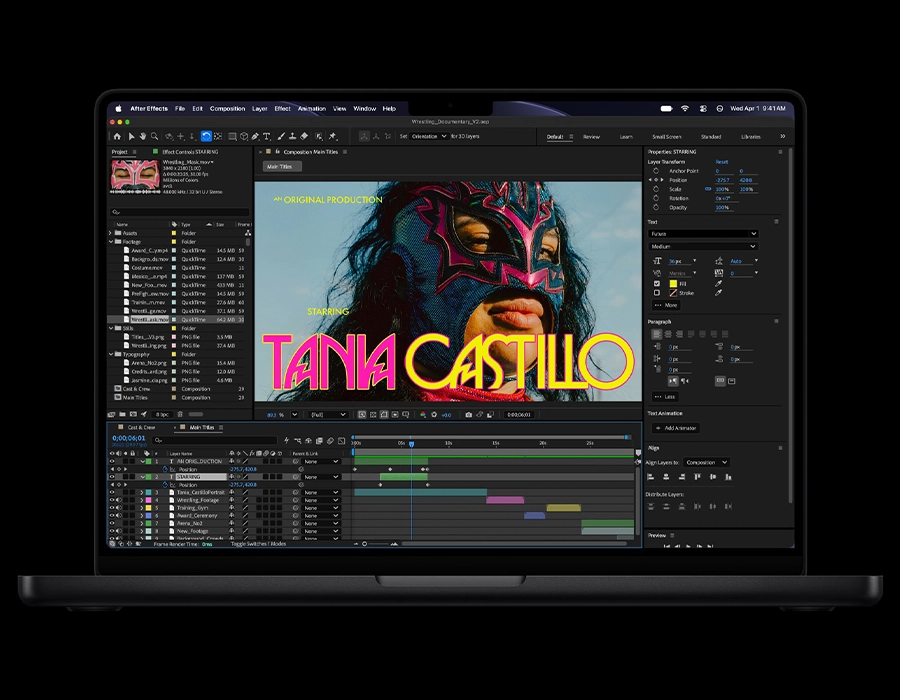900x700 pixels.
Task: Select the Zoom magnifier tool
Action: (154, 137)
